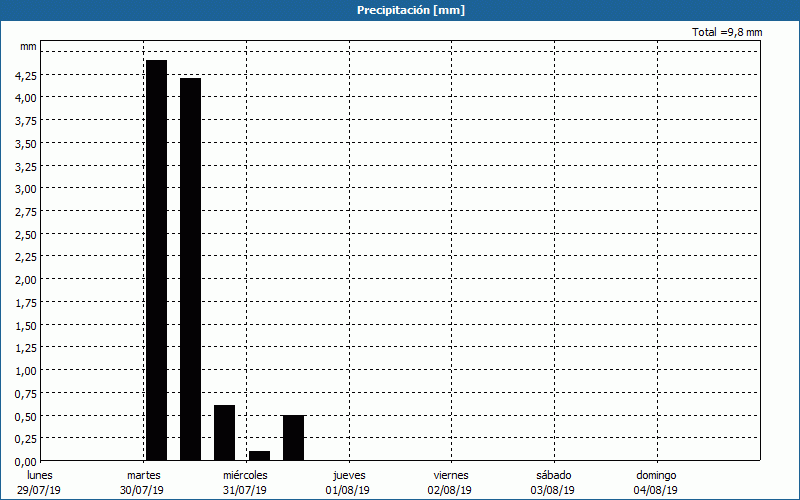The image size is (800, 500).
Task: Click the 3,50 y-axis value
Action: [26, 144]
